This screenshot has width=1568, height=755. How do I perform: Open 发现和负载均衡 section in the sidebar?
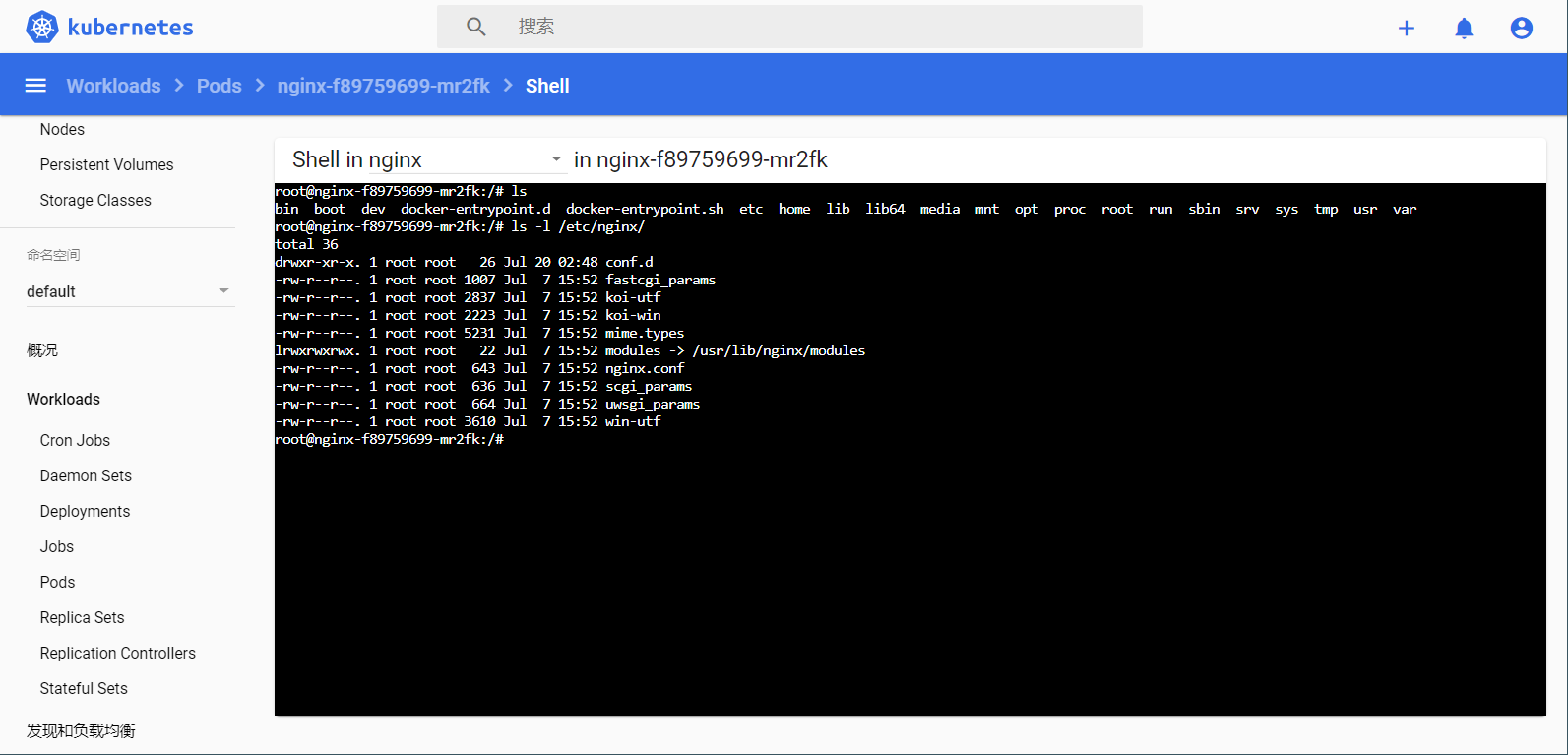pyautogui.click(x=81, y=730)
